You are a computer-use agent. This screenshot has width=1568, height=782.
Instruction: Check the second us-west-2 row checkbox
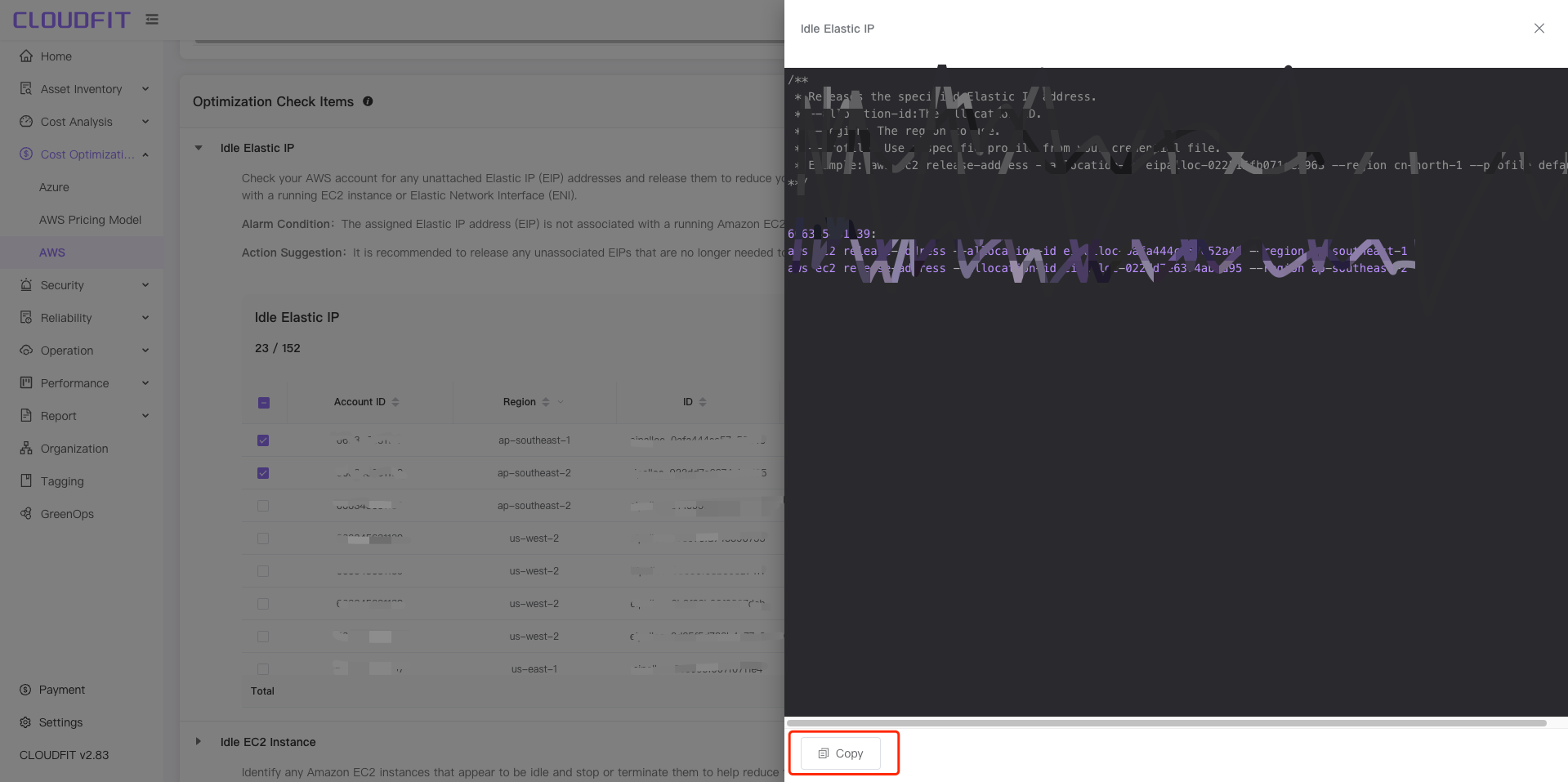(263, 571)
